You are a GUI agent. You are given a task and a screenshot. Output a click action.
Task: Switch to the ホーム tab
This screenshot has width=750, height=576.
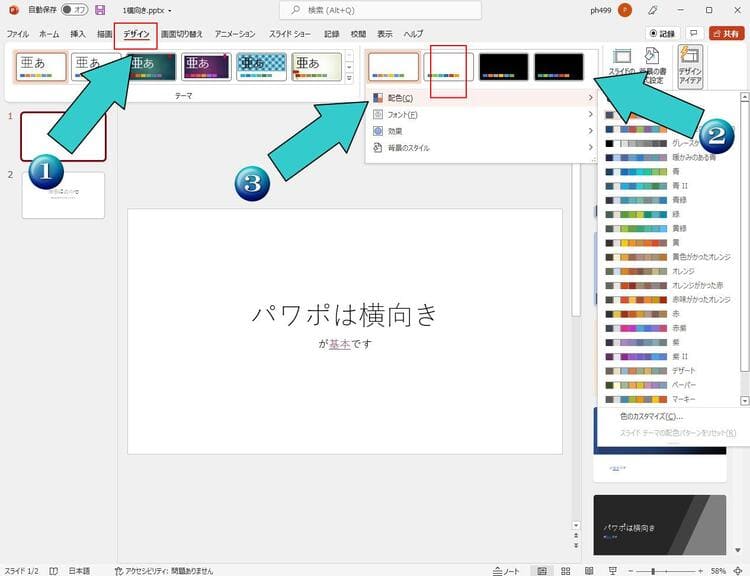(49, 33)
